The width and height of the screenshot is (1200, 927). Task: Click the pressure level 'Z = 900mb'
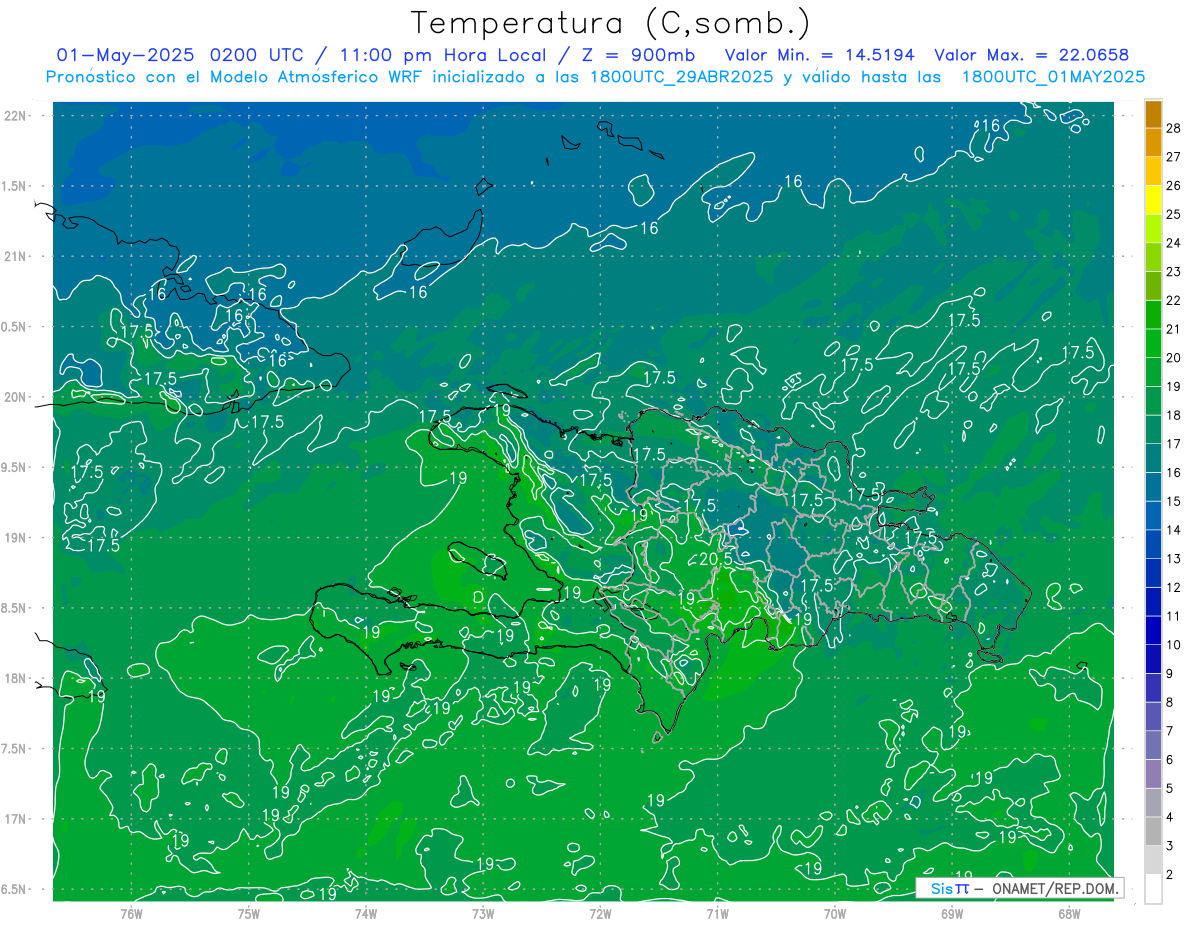click(640, 55)
